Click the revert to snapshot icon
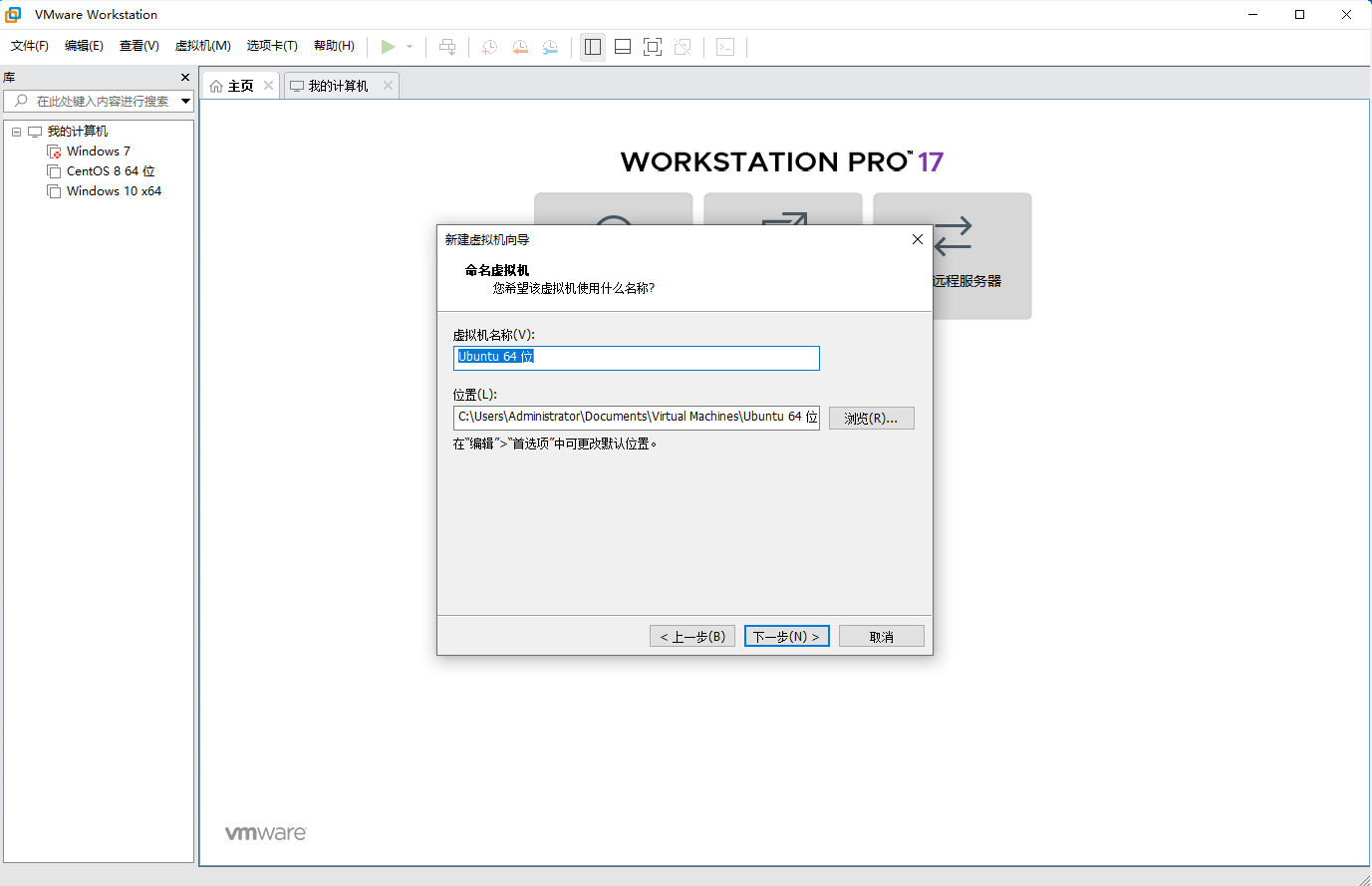 click(520, 47)
